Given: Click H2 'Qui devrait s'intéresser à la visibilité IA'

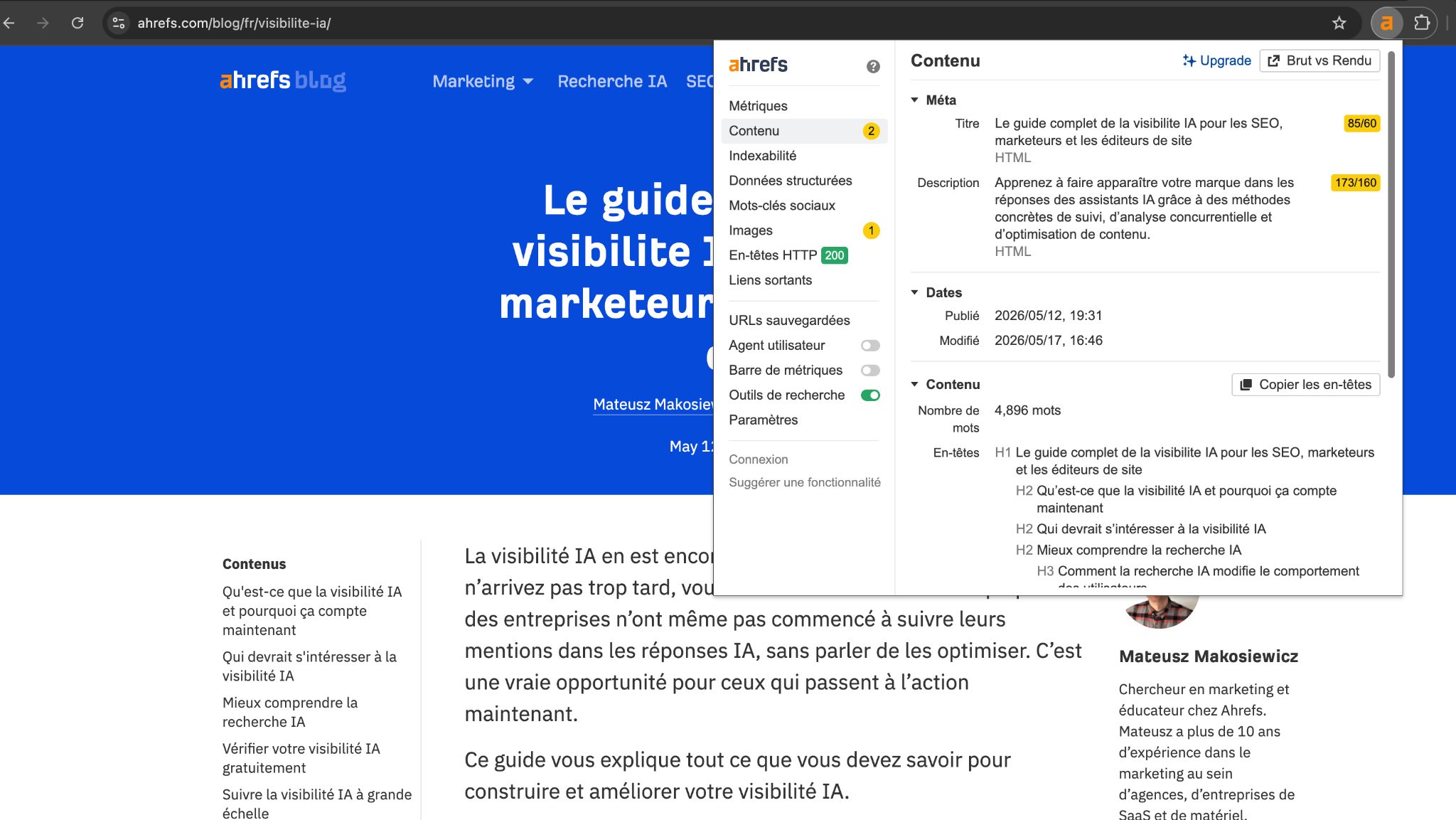Looking at the screenshot, I should click(1141, 529).
